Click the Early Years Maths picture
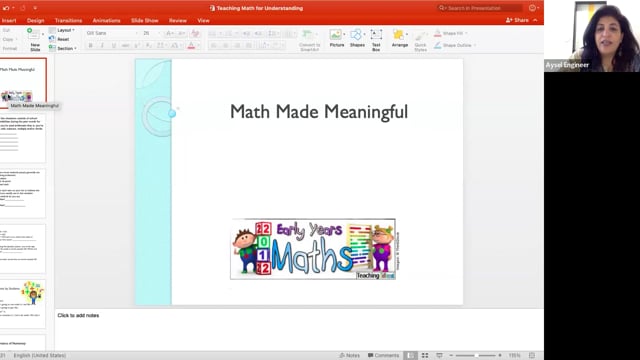The width and height of the screenshot is (640, 360). (313, 249)
